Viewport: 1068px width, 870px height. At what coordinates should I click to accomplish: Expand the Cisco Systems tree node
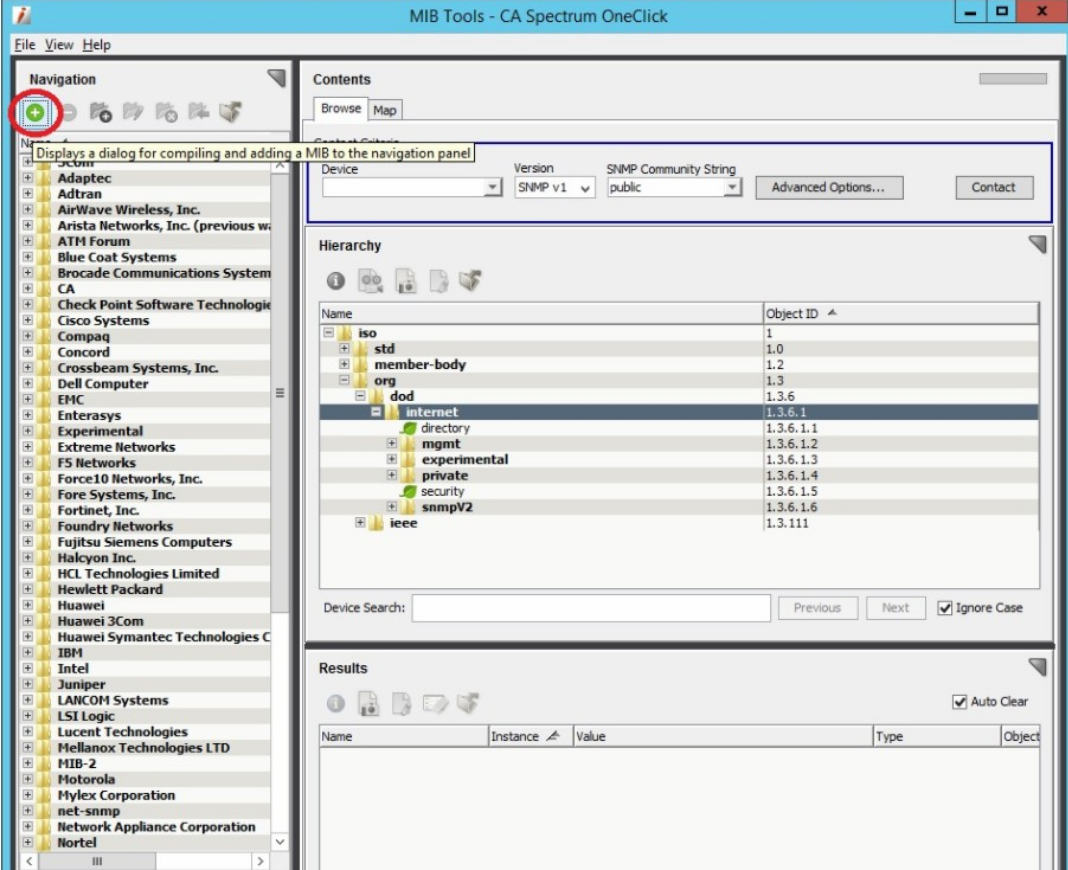pos(28,321)
